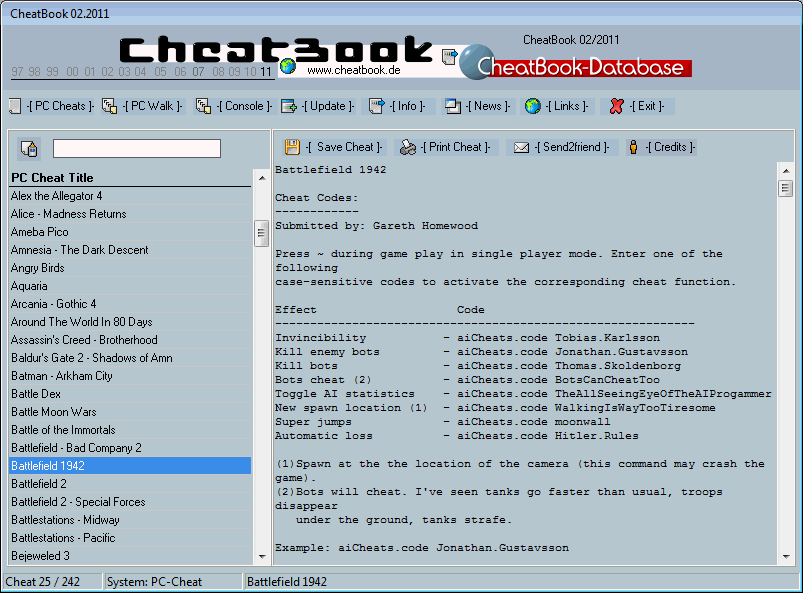The height and width of the screenshot is (593, 803).
Task: Select year 00 in the timeline
Action: [x=72, y=72]
